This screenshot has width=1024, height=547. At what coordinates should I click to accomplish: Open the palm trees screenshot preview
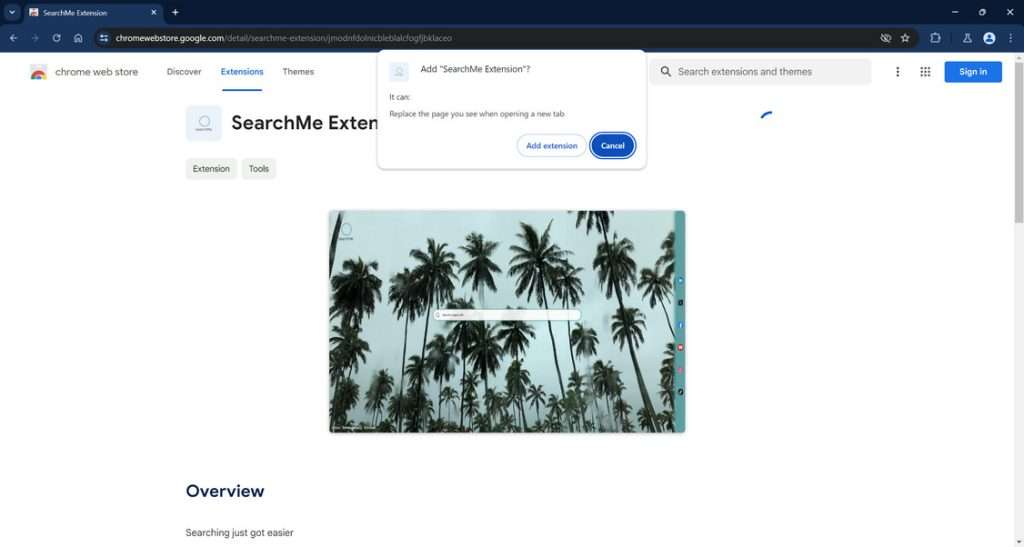point(507,321)
